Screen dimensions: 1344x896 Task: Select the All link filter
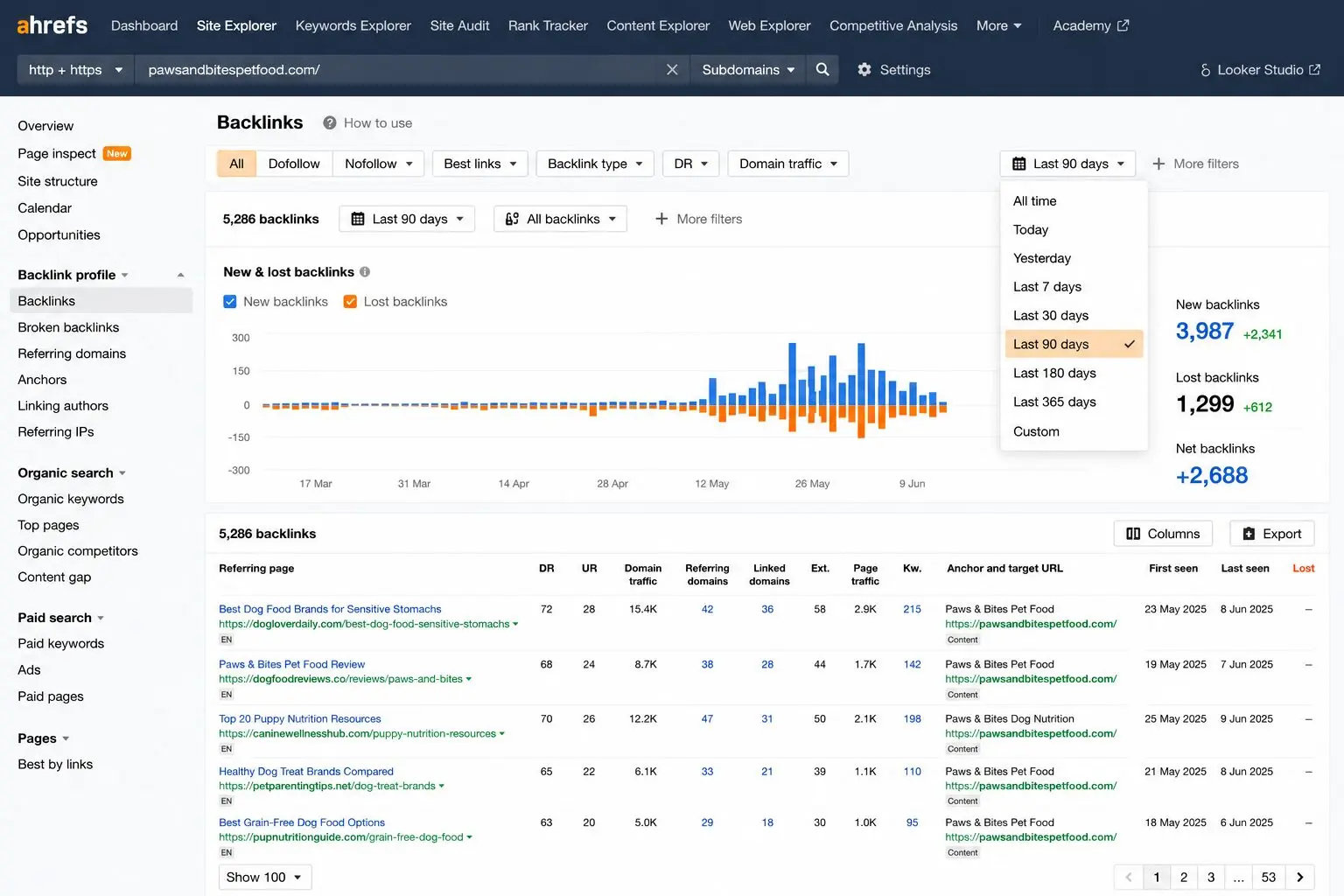(x=236, y=164)
